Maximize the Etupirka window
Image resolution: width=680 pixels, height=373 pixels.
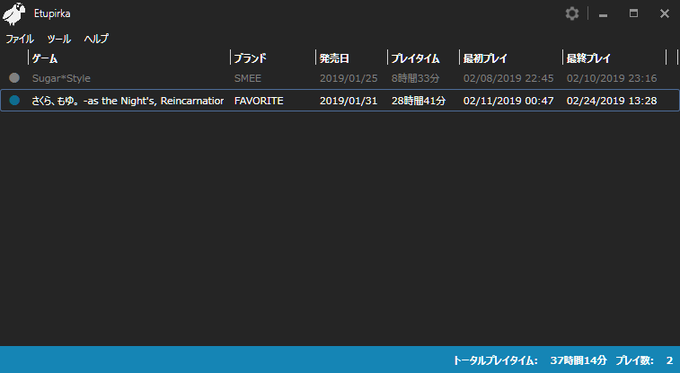(x=634, y=13)
